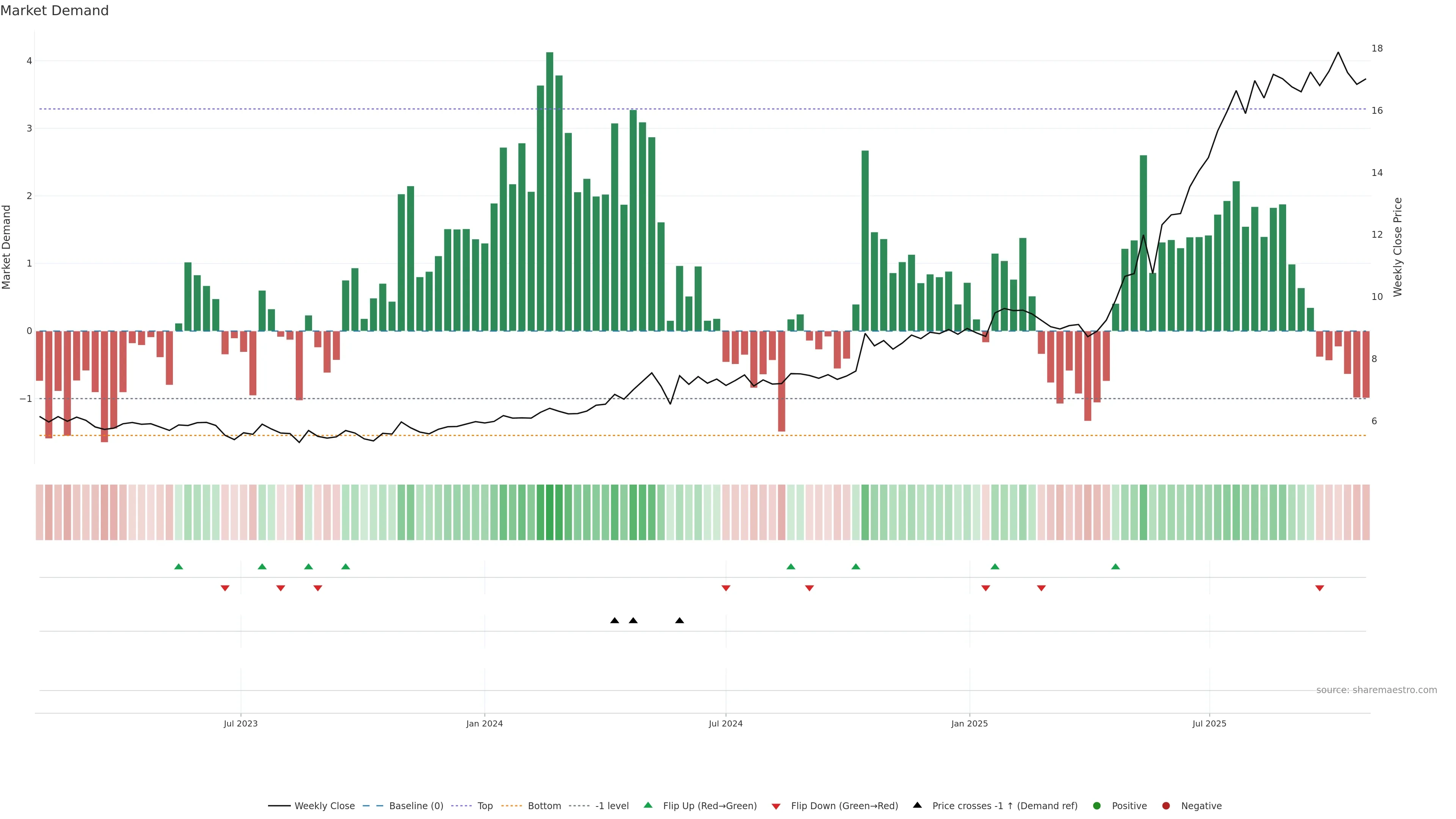Click the Weekly Close Price axis title

tap(1398, 247)
